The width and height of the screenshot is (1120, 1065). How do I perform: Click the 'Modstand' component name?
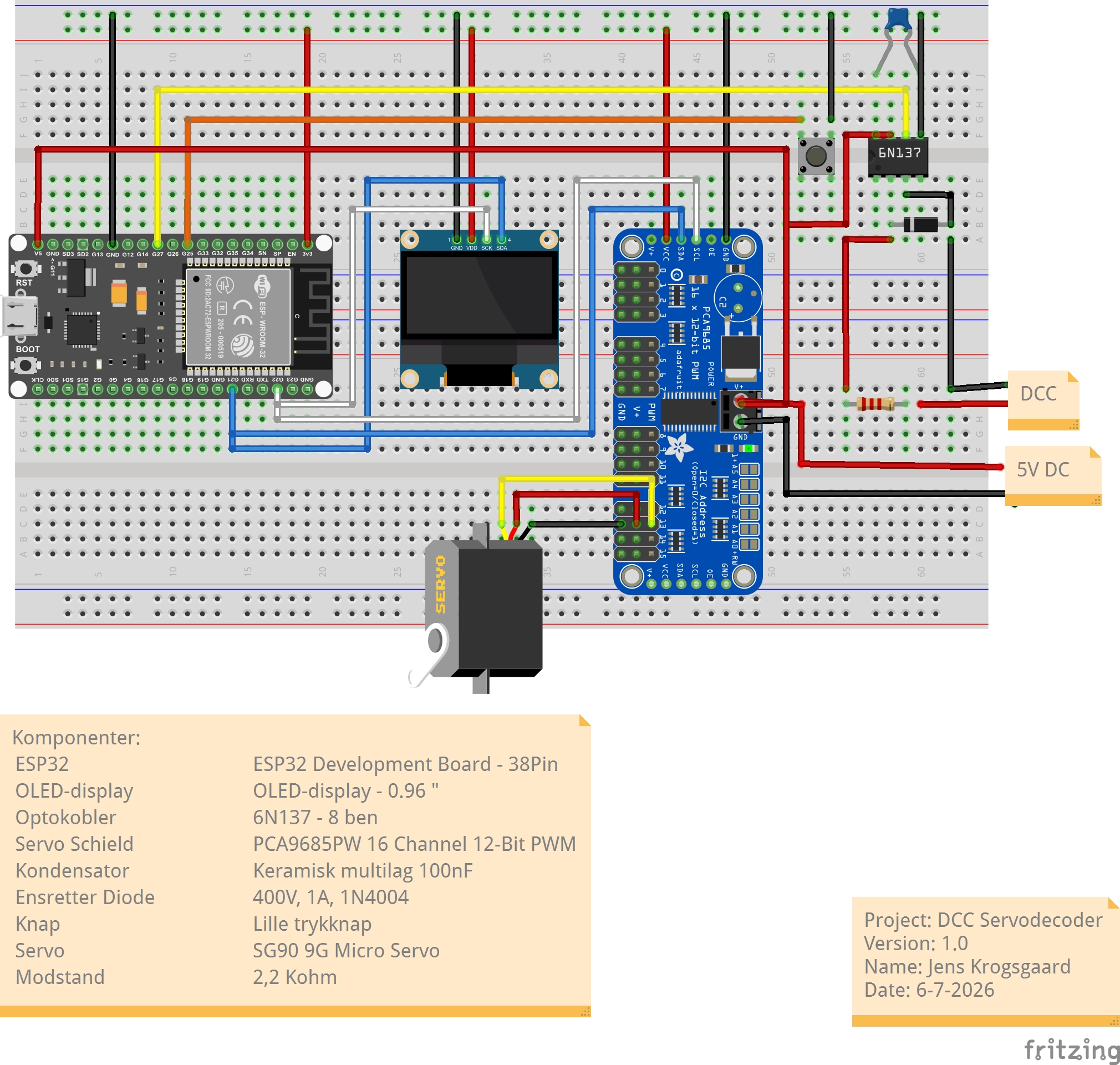(60, 977)
